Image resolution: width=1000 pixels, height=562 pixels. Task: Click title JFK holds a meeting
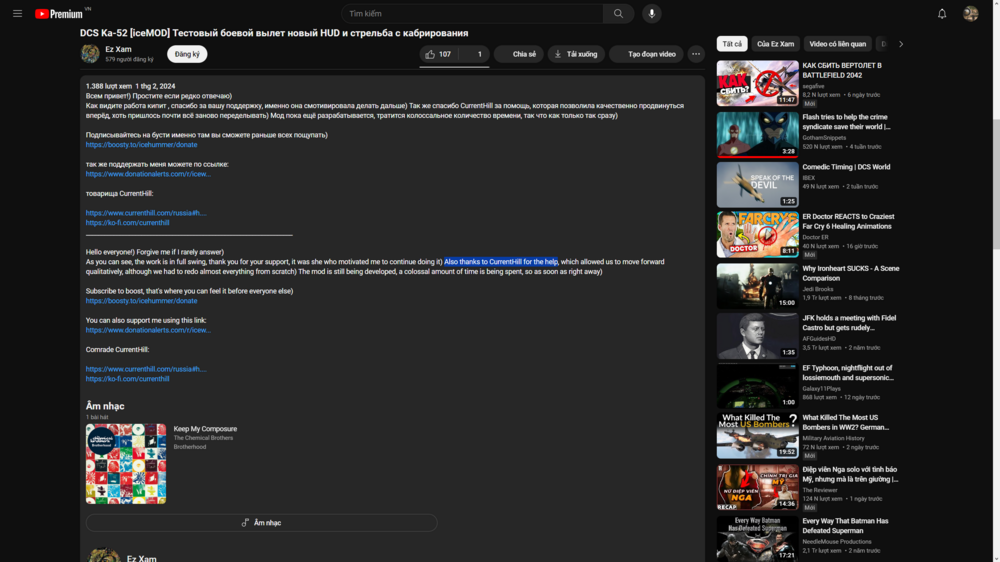(x=849, y=323)
